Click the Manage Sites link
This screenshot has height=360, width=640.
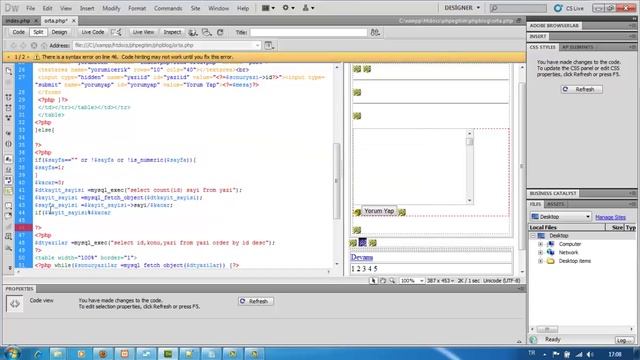[x=610, y=217]
